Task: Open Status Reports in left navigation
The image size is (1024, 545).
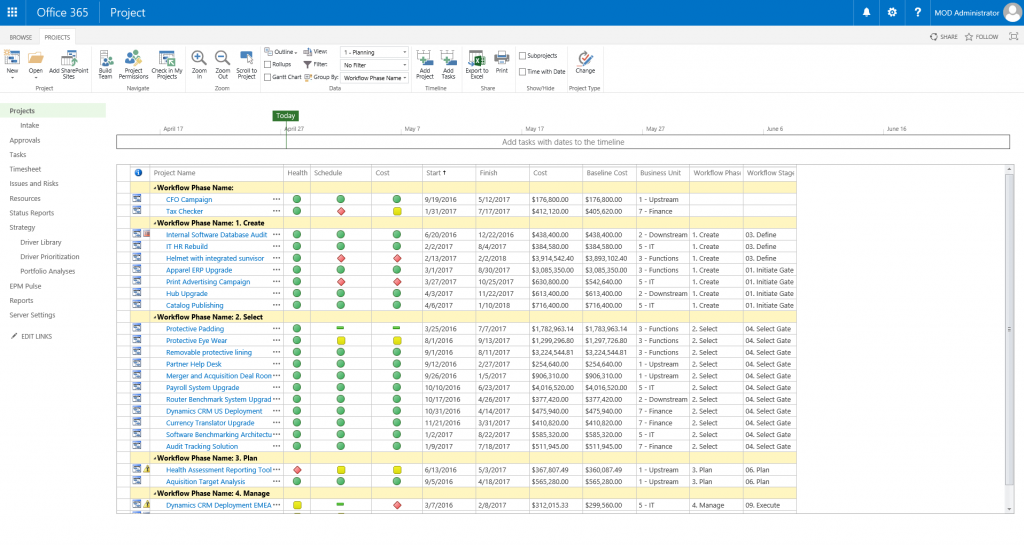Action: click(x=31, y=213)
